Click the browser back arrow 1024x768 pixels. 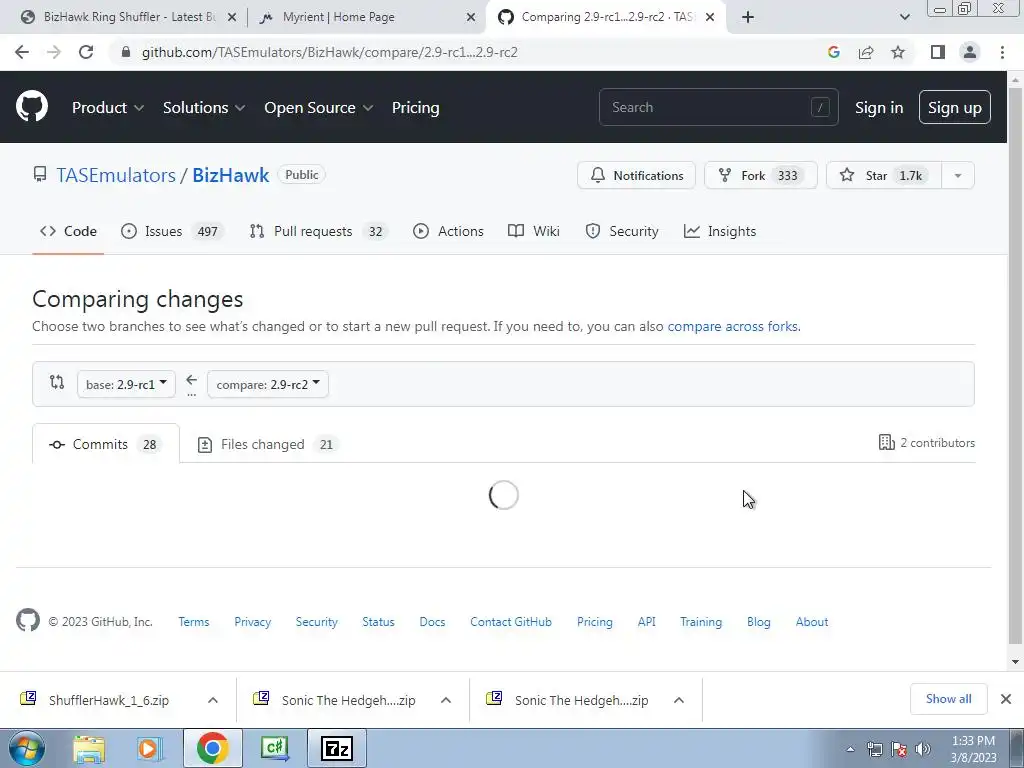coord(22,52)
